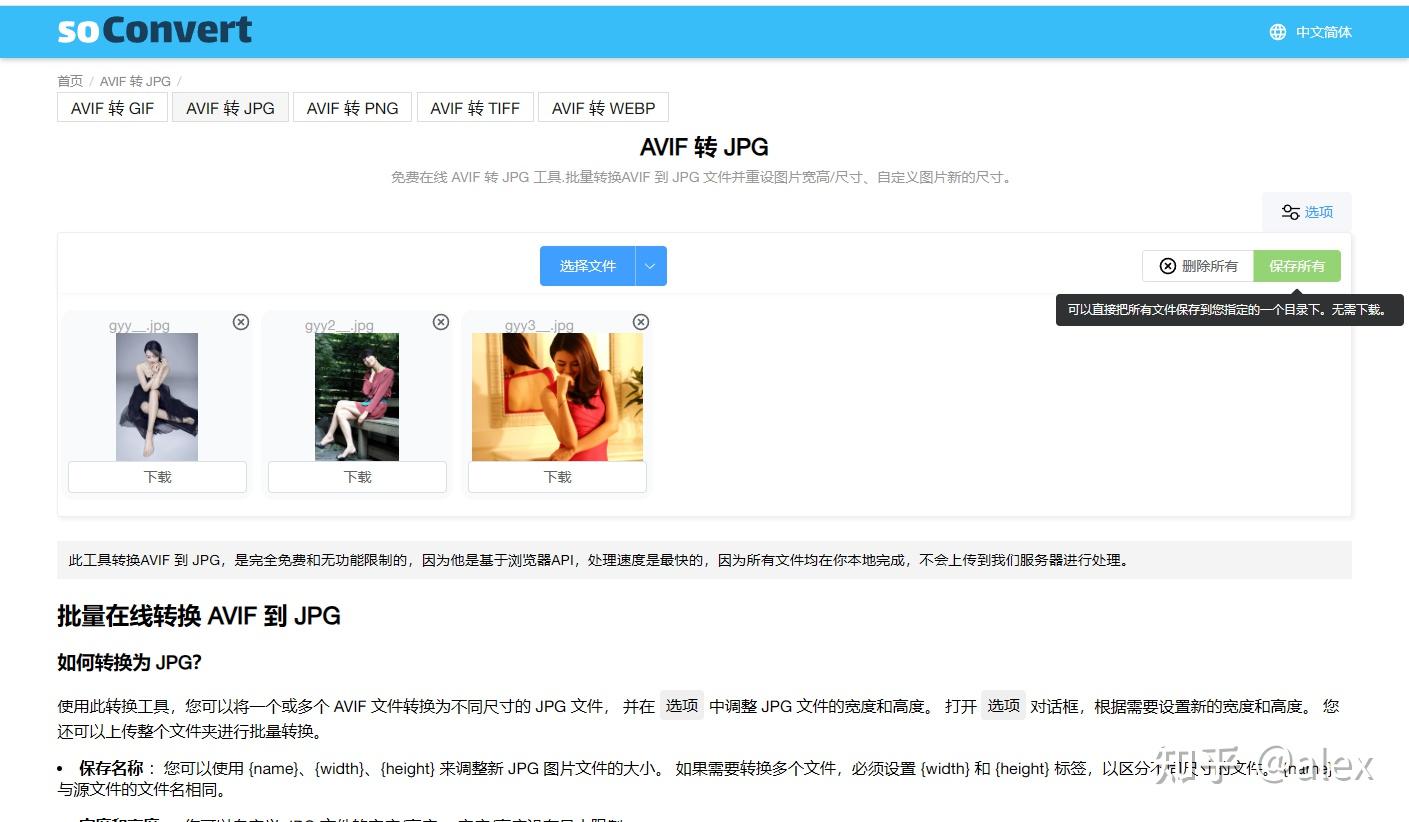Viewport: 1409px width, 822px height.
Task: Switch to the AVIF 转 WEBP tab
Action: pos(603,107)
